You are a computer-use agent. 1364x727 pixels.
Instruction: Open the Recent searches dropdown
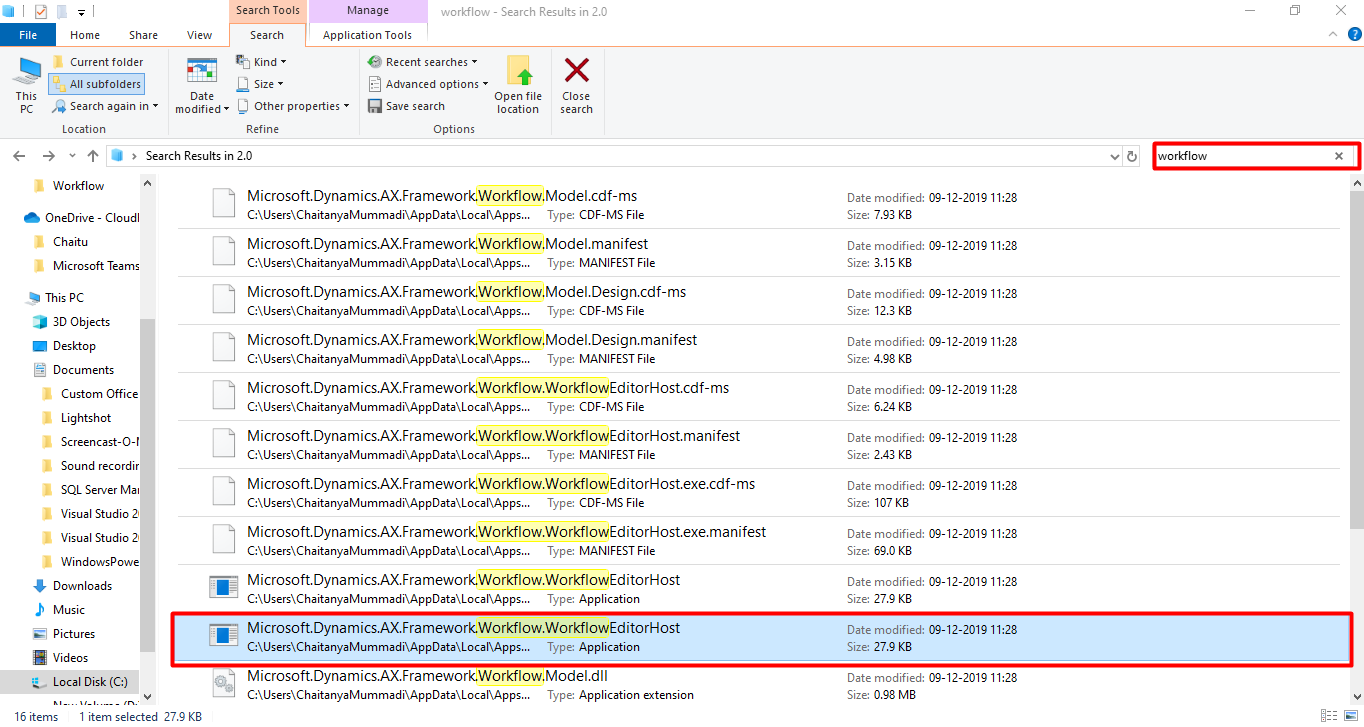click(x=423, y=62)
